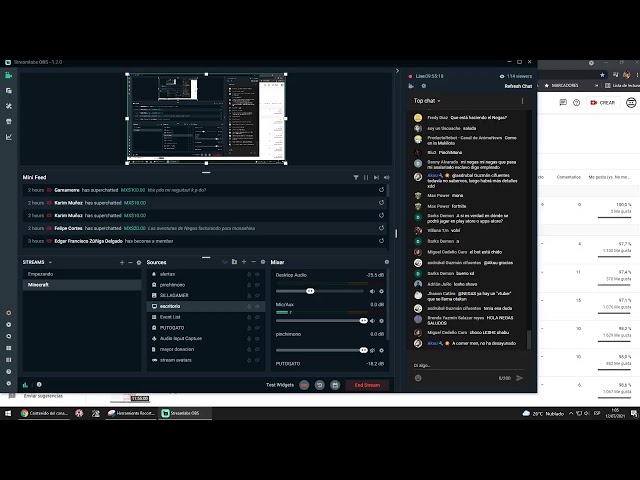The width and height of the screenshot is (640, 480).
Task: Expand the Chrome bookmarks overflow chevron
Action: [x=596, y=86]
